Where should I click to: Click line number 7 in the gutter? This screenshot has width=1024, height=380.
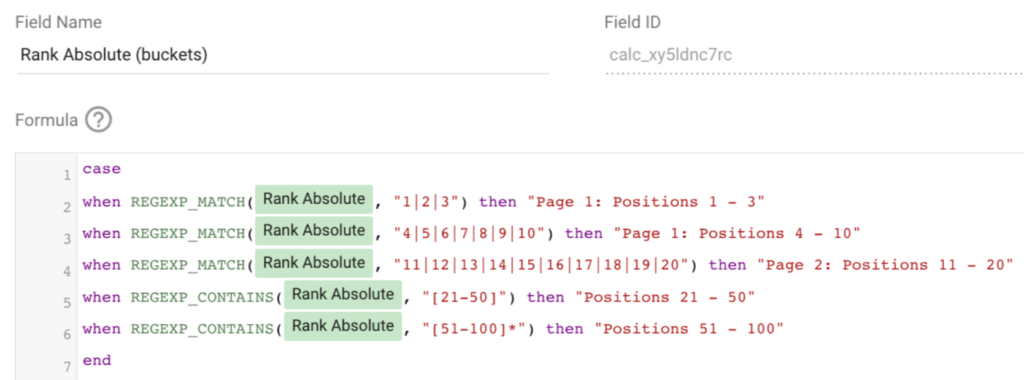(67, 367)
